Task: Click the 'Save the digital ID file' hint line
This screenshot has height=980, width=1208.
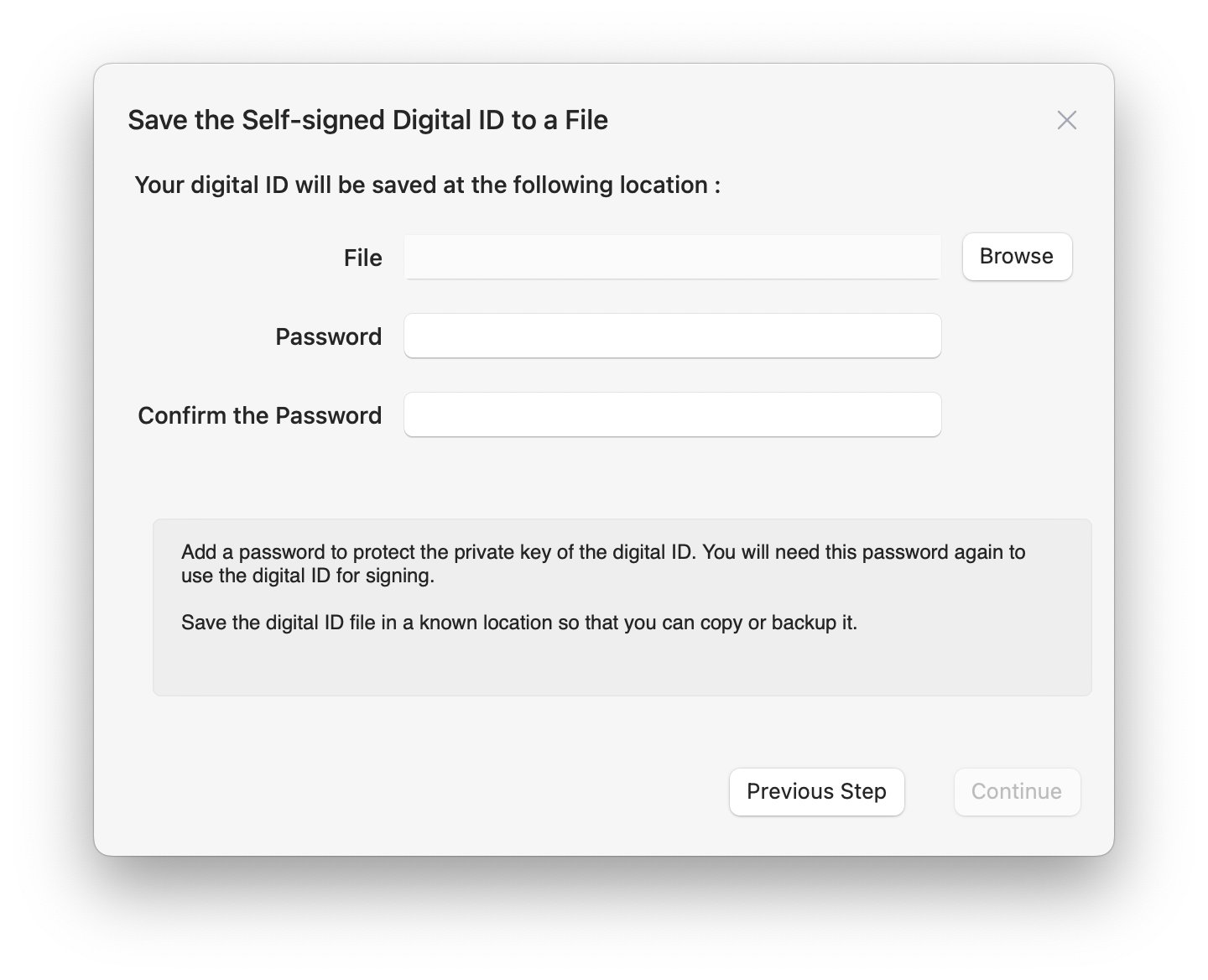Action: [x=518, y=623]
